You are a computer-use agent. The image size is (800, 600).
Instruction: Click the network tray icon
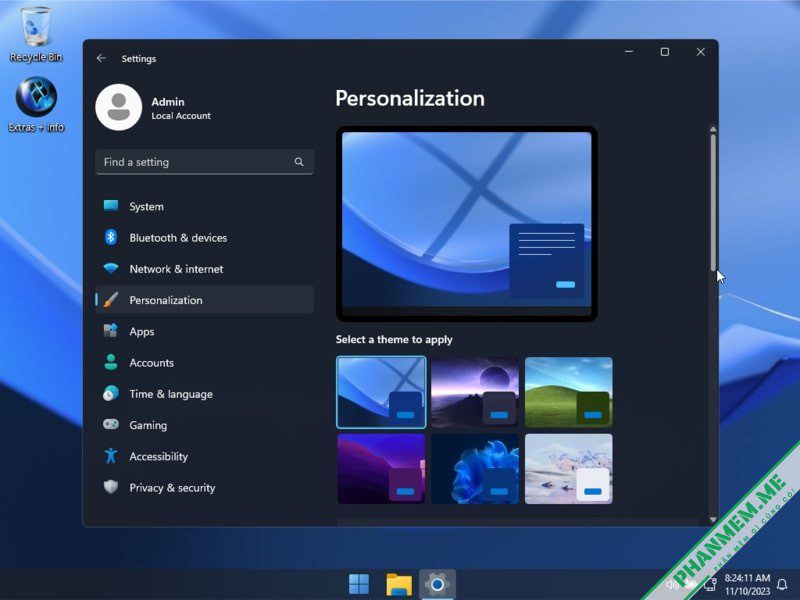coord(710,584)
